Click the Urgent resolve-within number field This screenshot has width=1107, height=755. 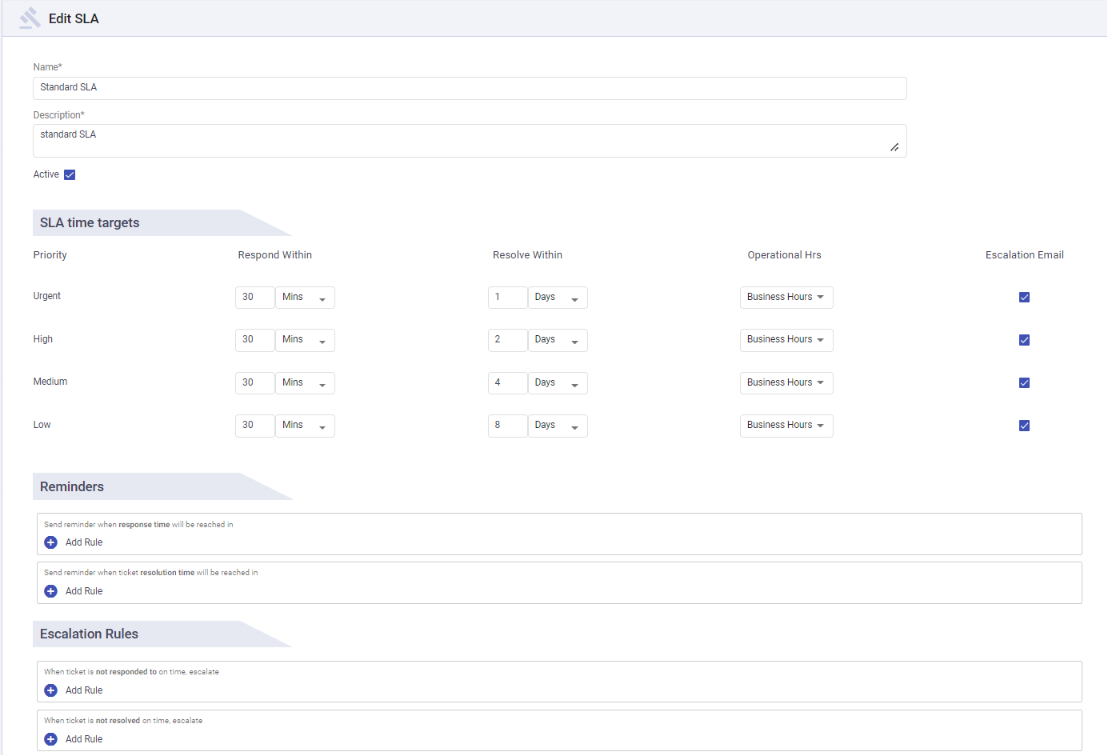click(507, 297)
